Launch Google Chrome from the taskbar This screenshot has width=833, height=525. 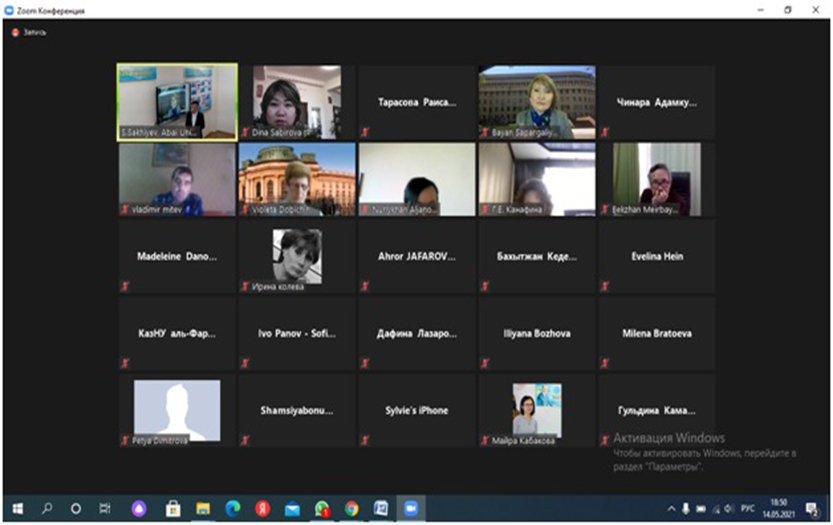pos(351,508)
